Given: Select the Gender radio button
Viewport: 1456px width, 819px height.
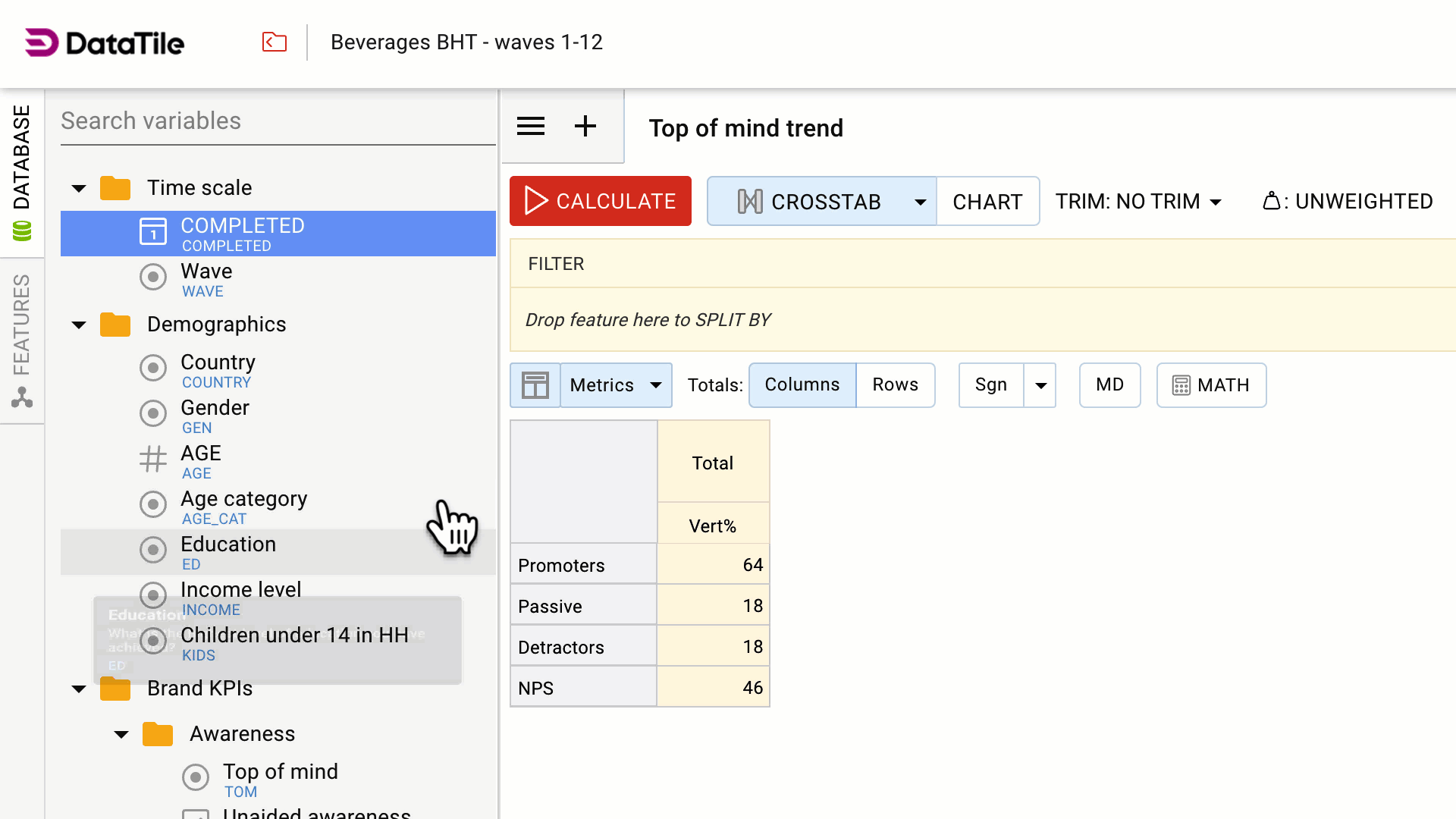Looking at the screenshot, I should 153,413.
